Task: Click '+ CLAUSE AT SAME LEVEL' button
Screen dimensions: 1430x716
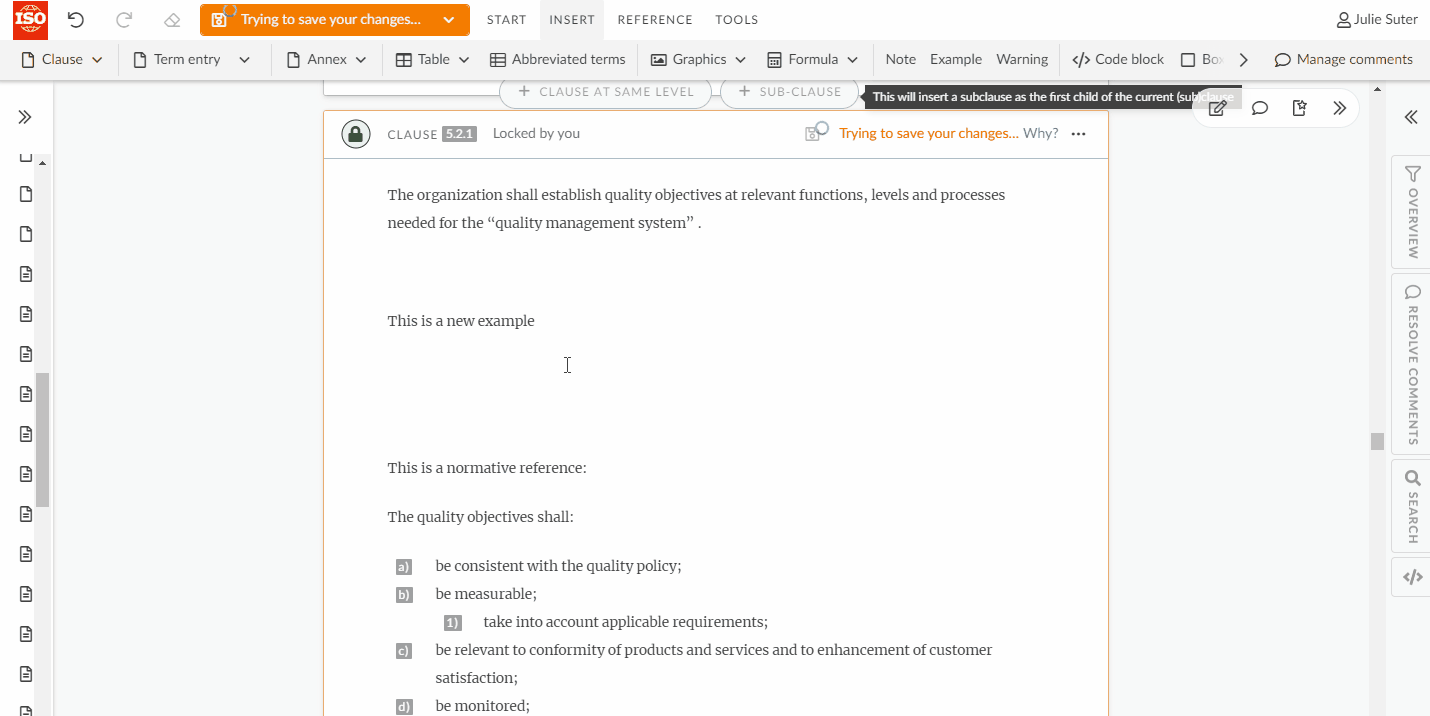Action: 606,92
